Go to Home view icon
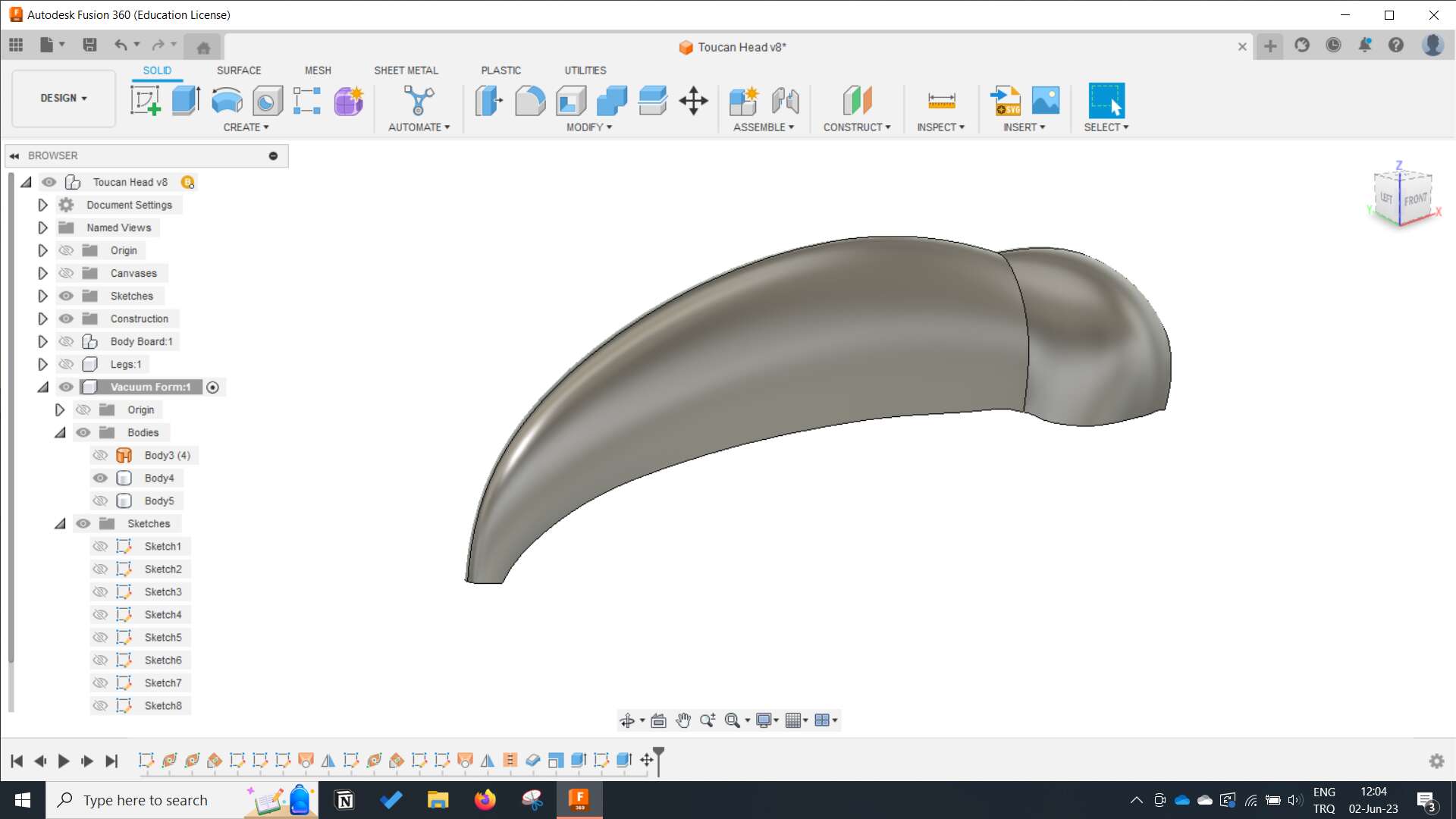The width and height of the screenshot is (1456, 819). (x=203, y=48)
